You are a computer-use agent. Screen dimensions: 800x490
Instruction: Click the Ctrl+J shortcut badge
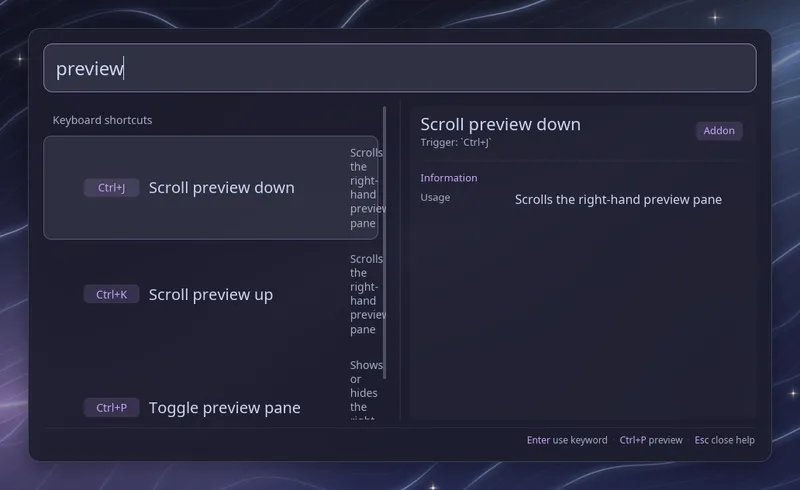(x=111, y=188)
